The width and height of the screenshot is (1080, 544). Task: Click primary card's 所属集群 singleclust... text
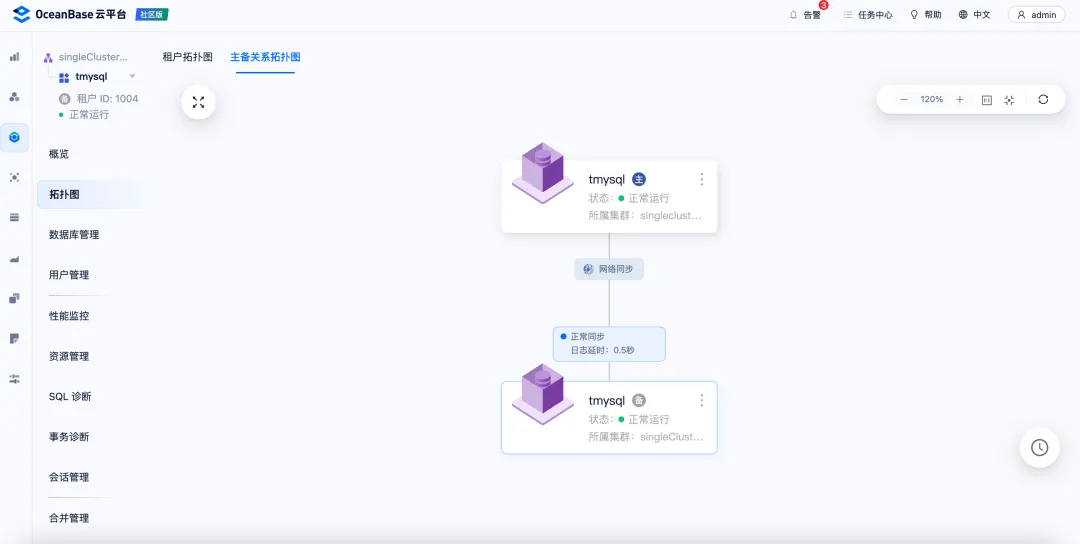(x=645, y=216)
